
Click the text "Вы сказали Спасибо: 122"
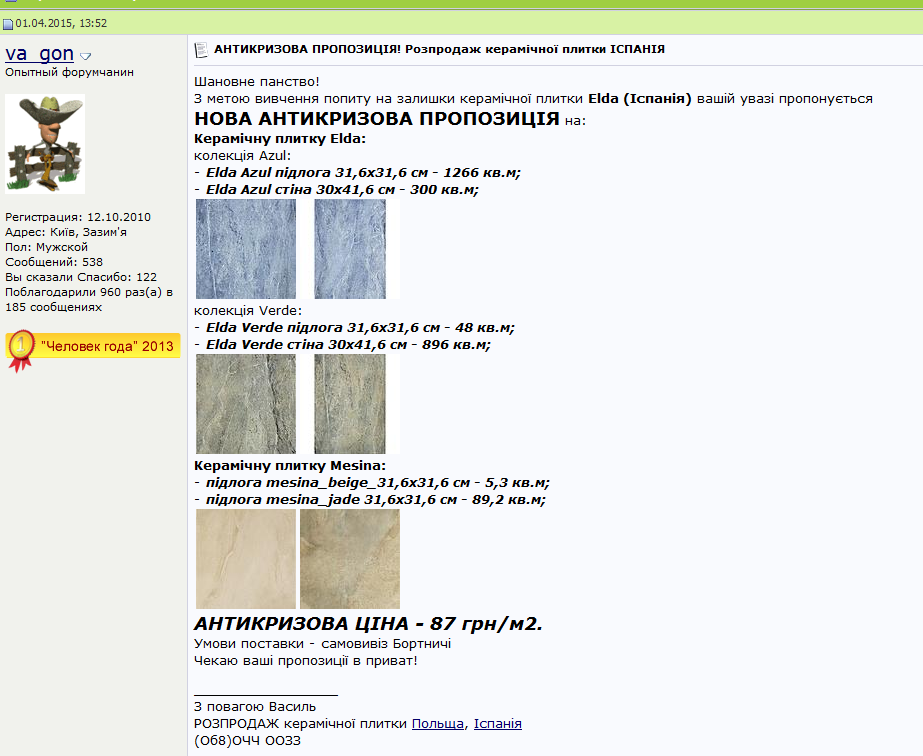click(x=81, y=277)
